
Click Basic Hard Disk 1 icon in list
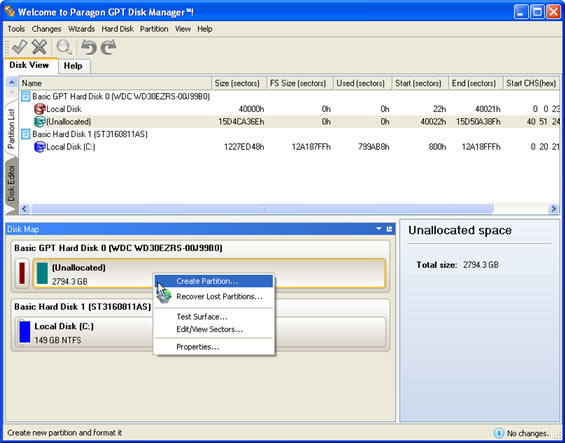coord(26,134)
